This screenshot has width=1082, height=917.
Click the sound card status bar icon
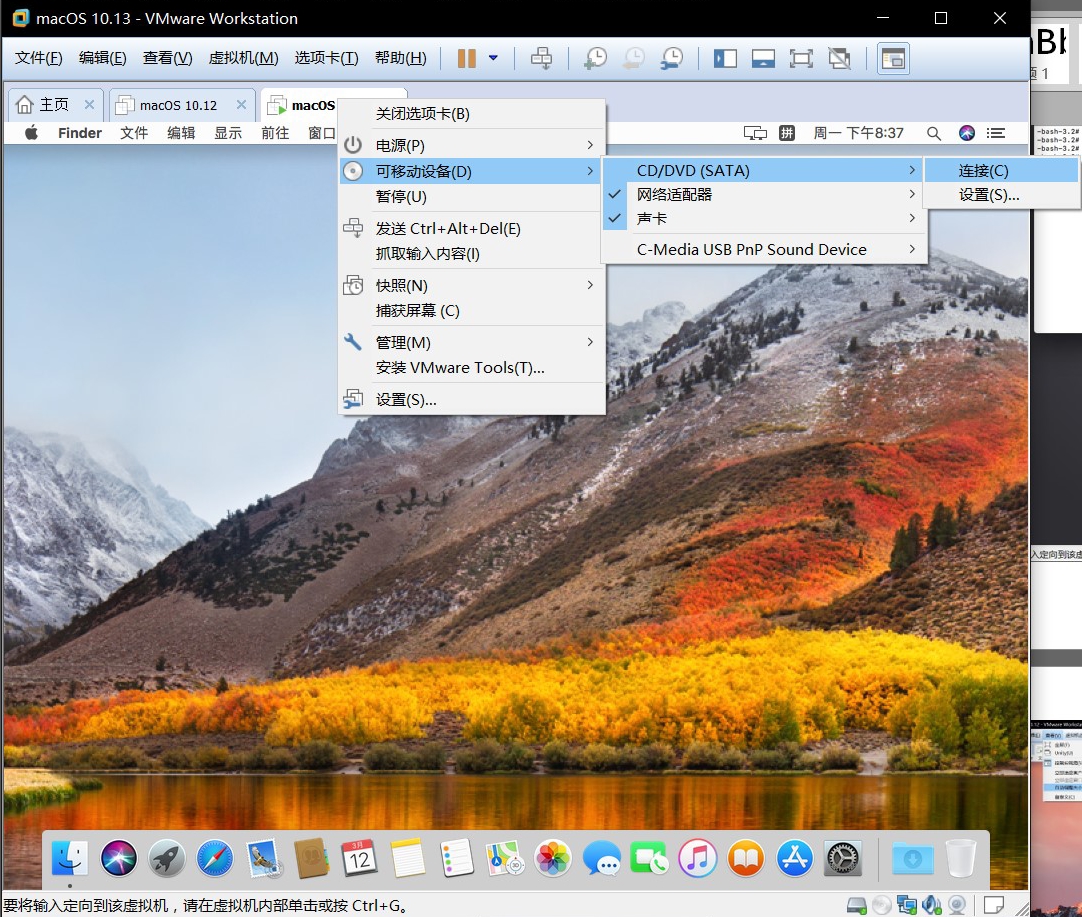tap(932, 905)
